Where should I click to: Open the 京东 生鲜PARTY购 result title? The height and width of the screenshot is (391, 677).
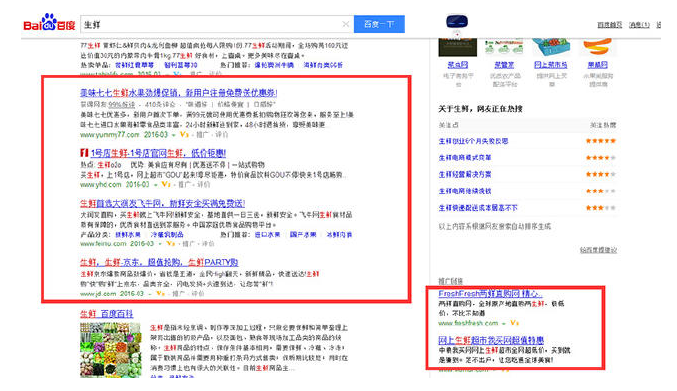click(x=159, y=262)
